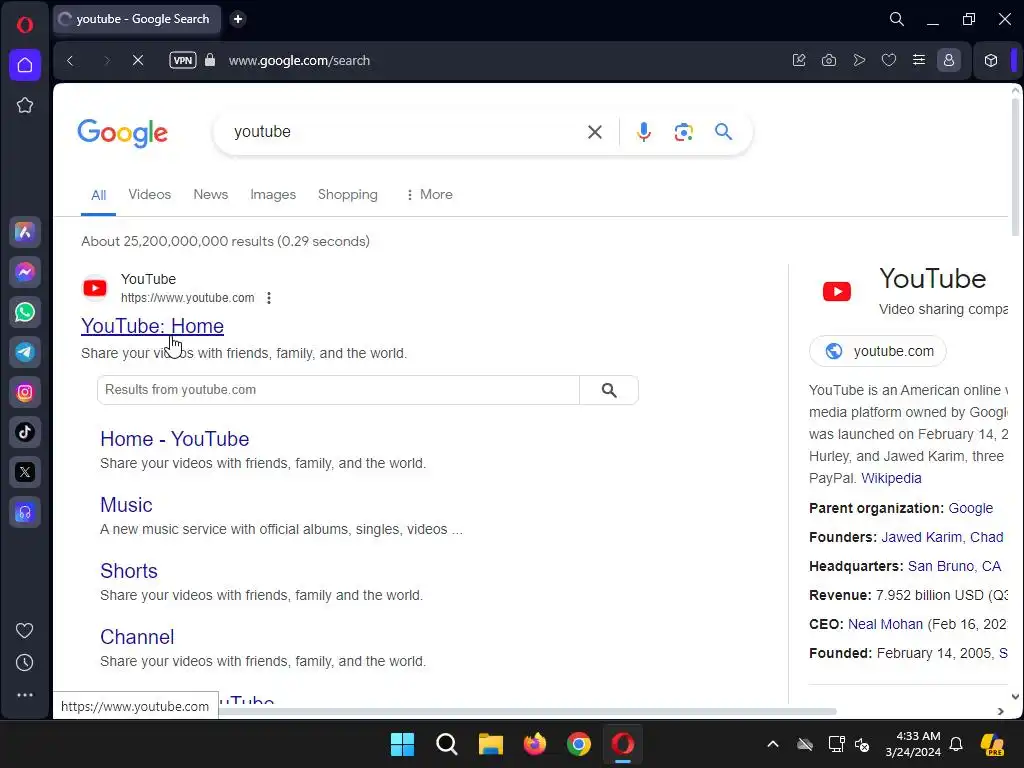Open History clock icon in the sidebar
The image size is (1024, 768).
25,663
